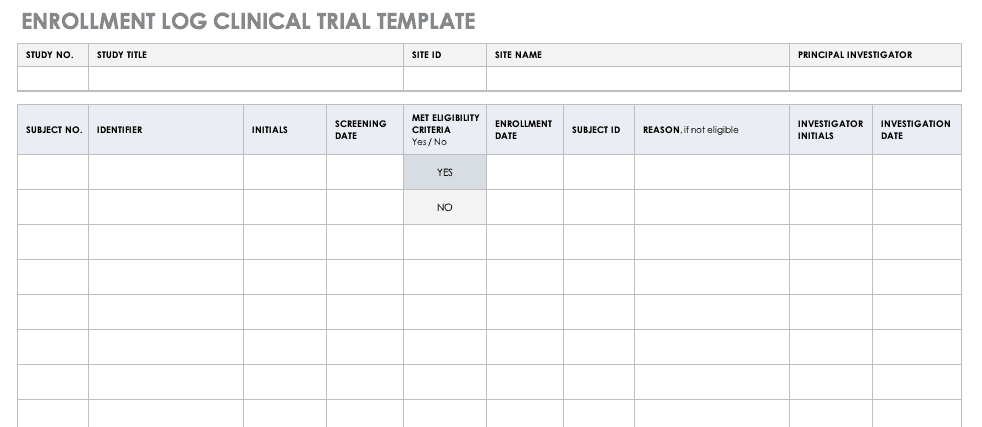Viewport: 982px width, 427px height.
Task: Click the Investigator Initials column header
Action: tap(831, 130)
